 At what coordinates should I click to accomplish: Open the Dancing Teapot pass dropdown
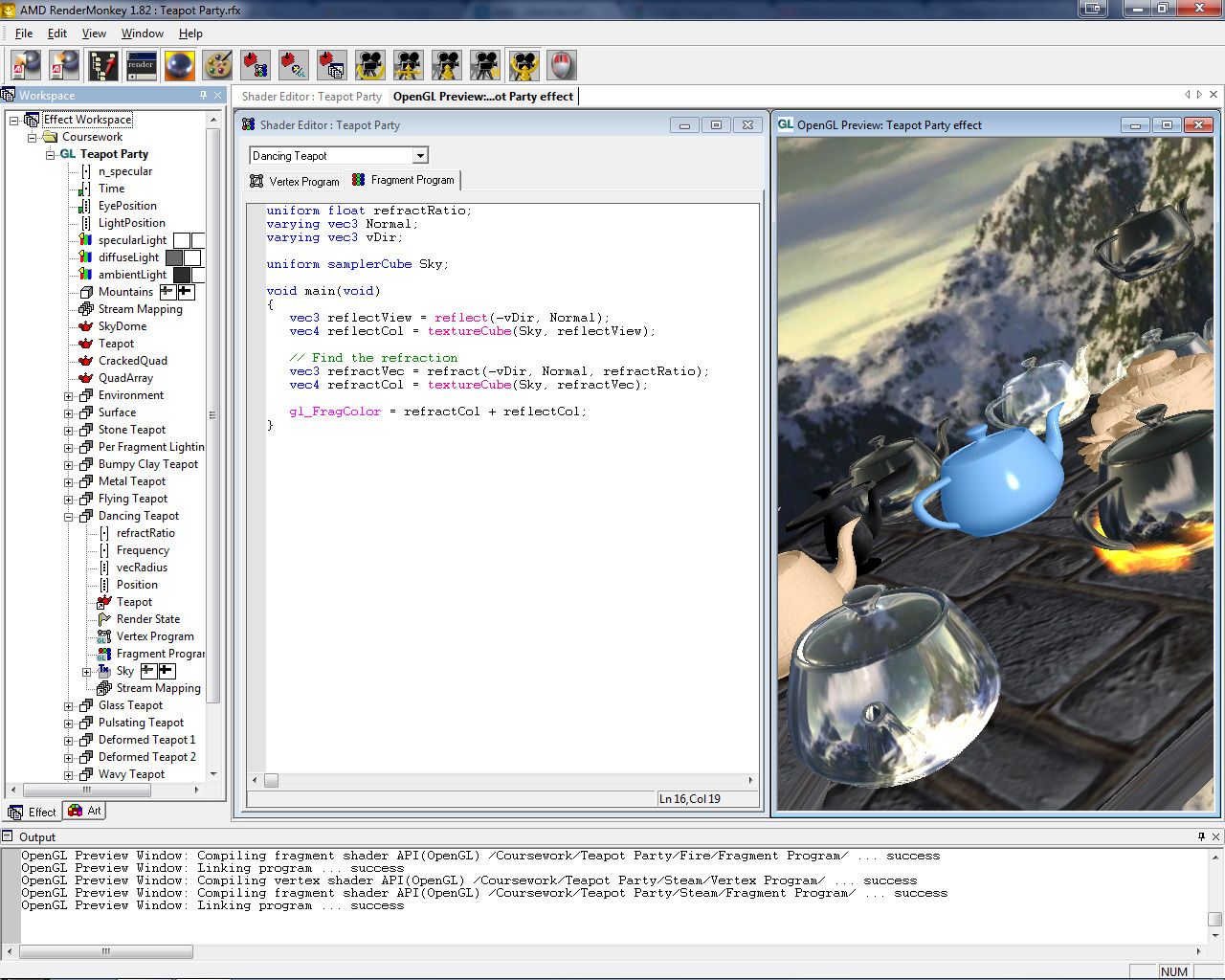tap(420, 156)
